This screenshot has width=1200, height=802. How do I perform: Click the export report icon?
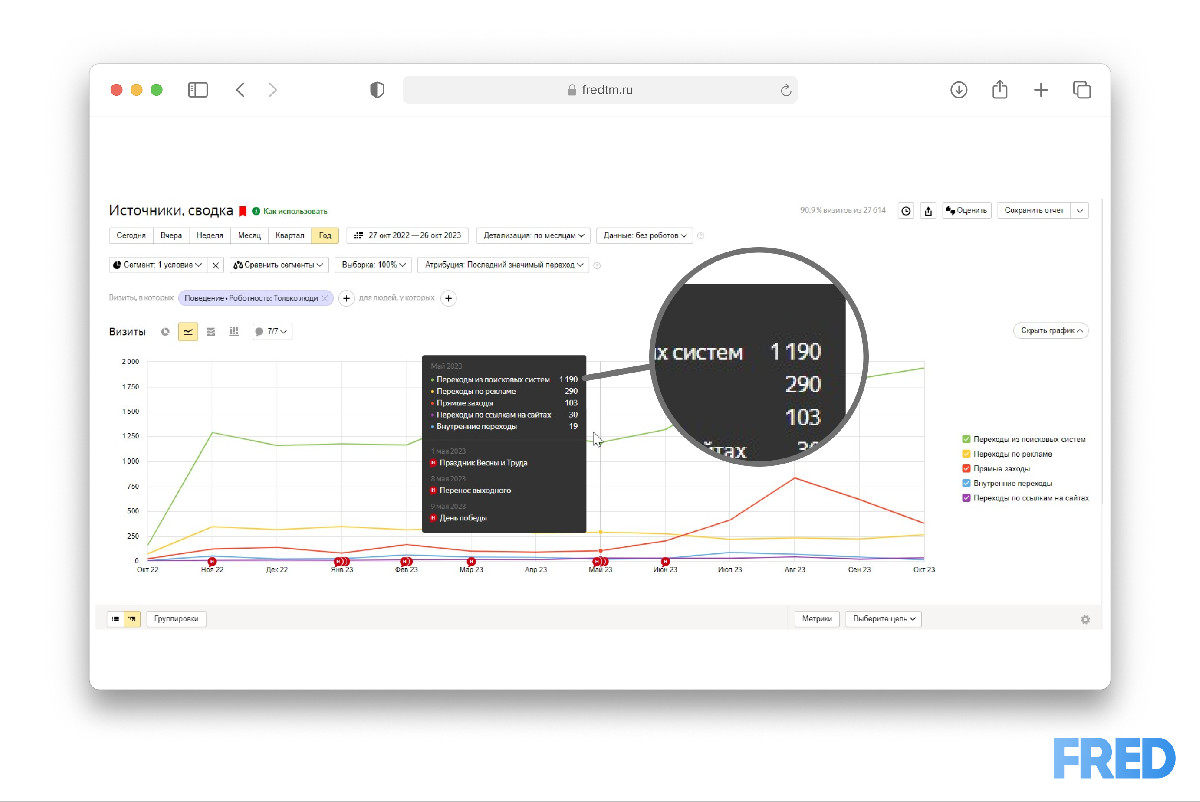pyautogui.click(x=928, y=211)
